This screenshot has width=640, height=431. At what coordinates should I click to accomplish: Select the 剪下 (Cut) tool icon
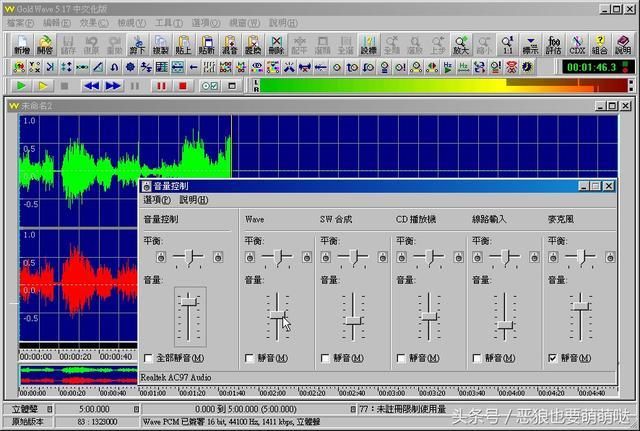(137, 44)
